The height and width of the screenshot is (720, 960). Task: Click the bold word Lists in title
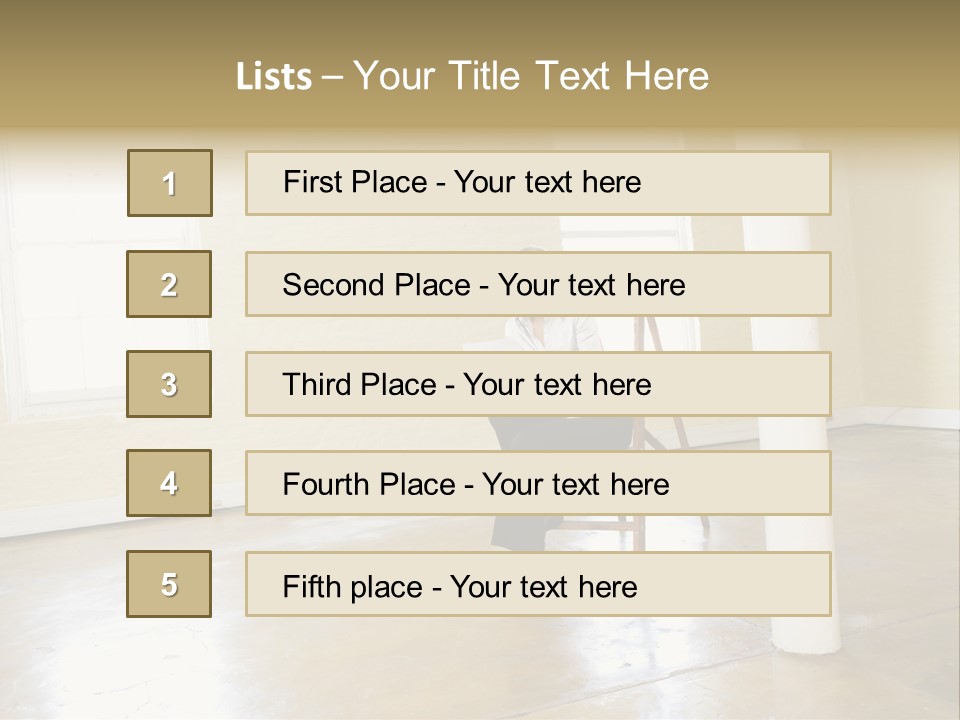274,77
